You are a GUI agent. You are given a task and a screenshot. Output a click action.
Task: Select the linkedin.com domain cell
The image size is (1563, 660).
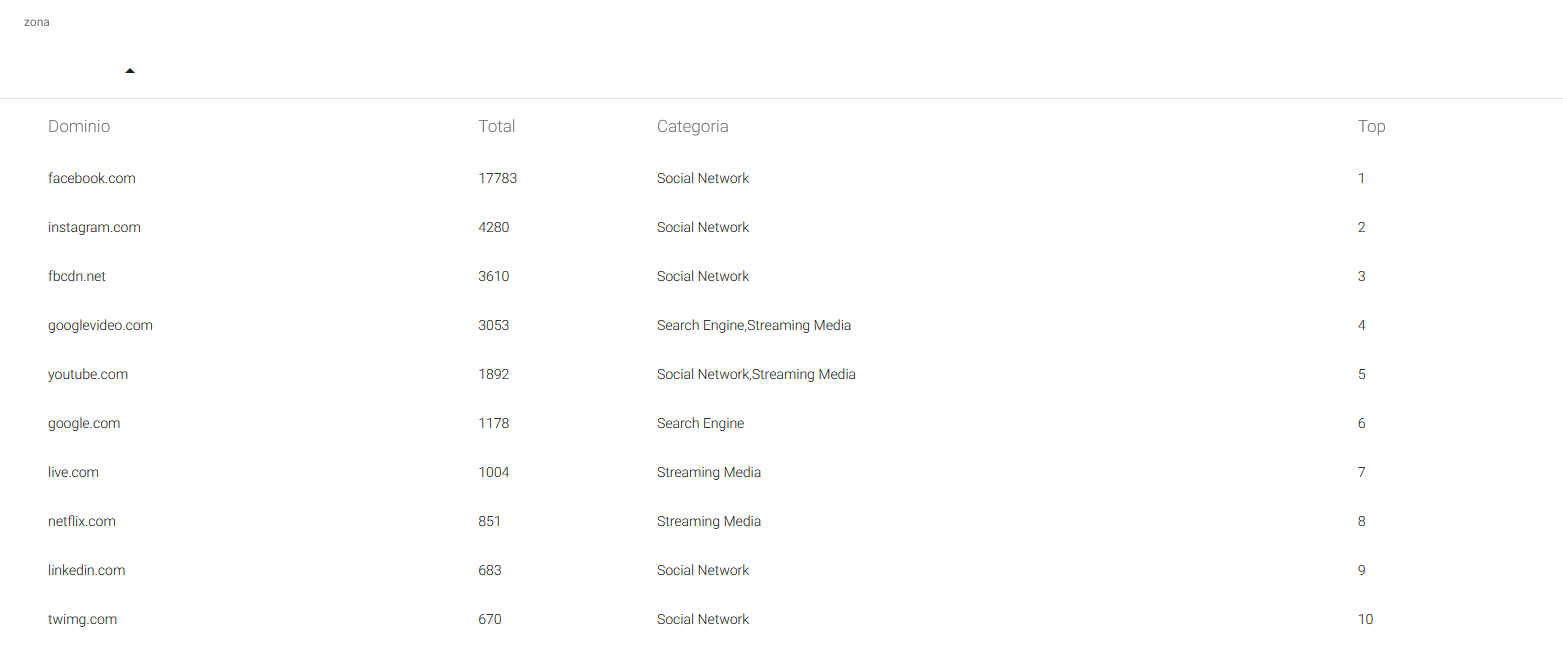[87, 570]
